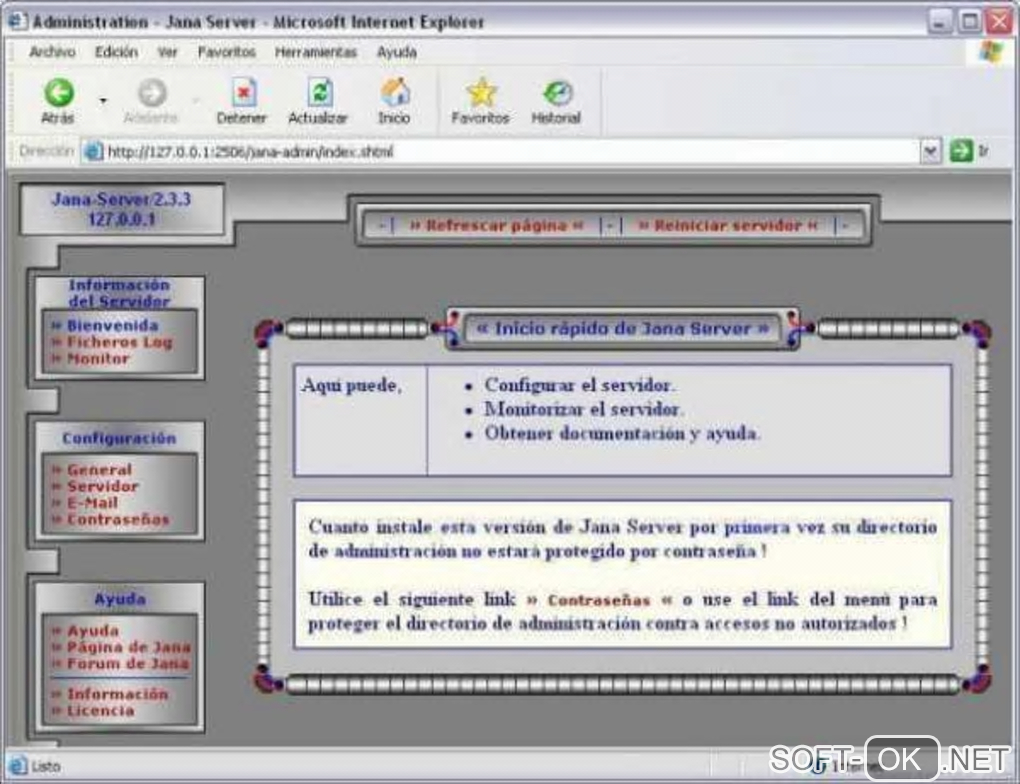Click the Windows logo throbber icon
Viewport: 1020px width, 784px height.
(993, 51)
